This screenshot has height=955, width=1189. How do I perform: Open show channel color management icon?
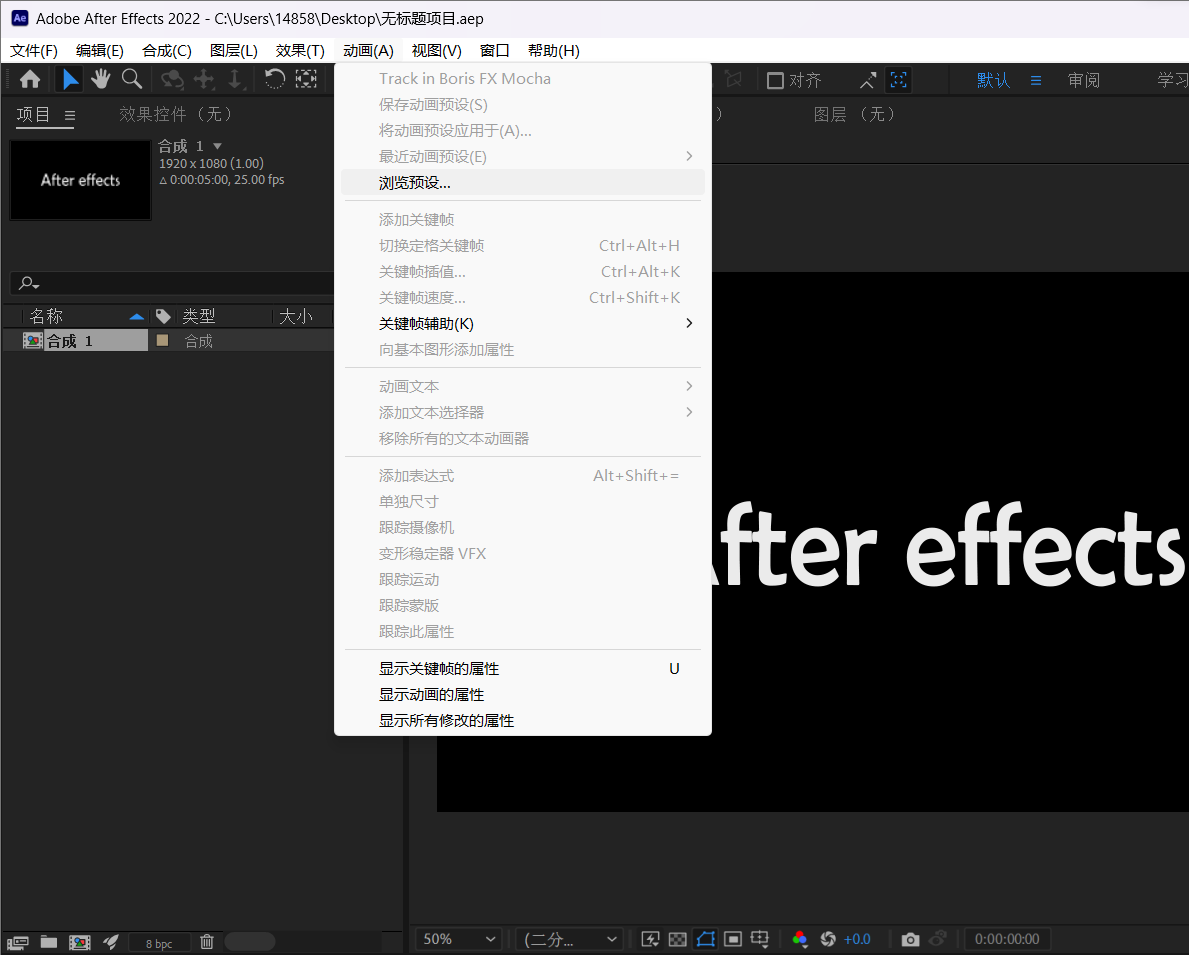point(799,939)
